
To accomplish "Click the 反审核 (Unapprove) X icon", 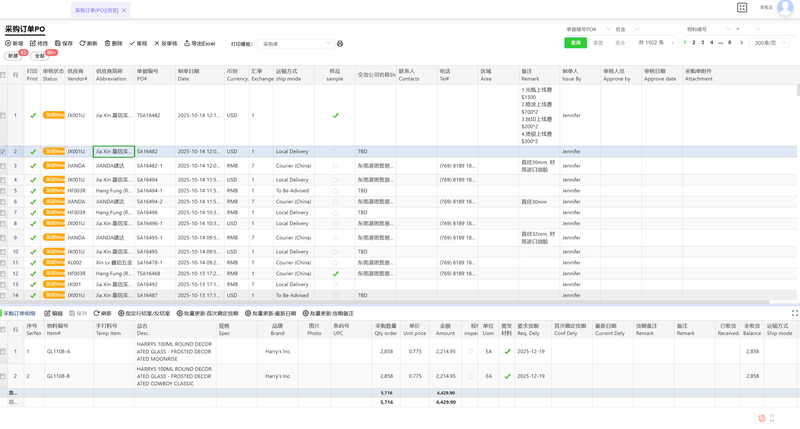I will click(157, 44).
